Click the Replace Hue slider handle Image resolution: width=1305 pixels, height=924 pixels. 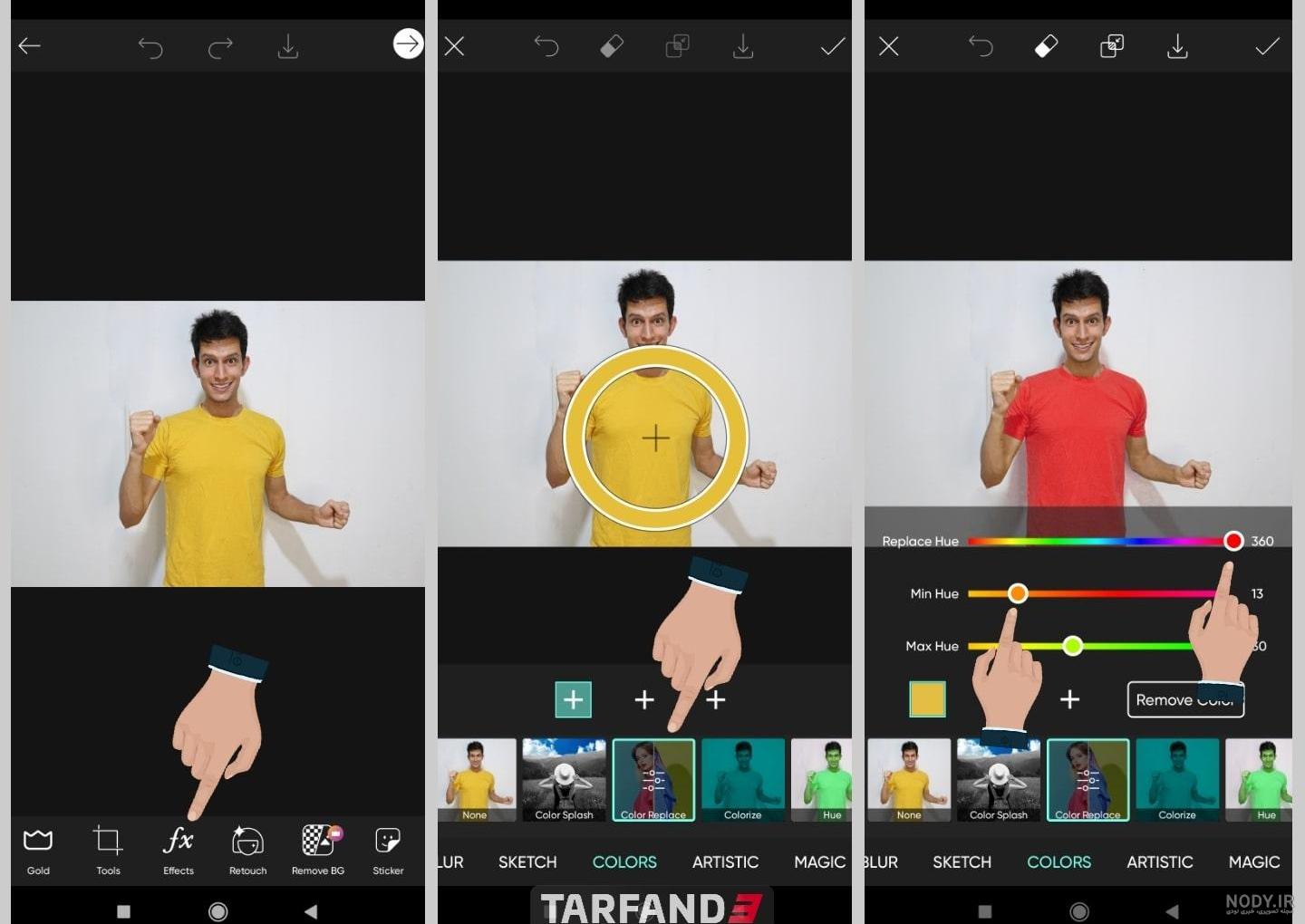[x=1233, y=541]
